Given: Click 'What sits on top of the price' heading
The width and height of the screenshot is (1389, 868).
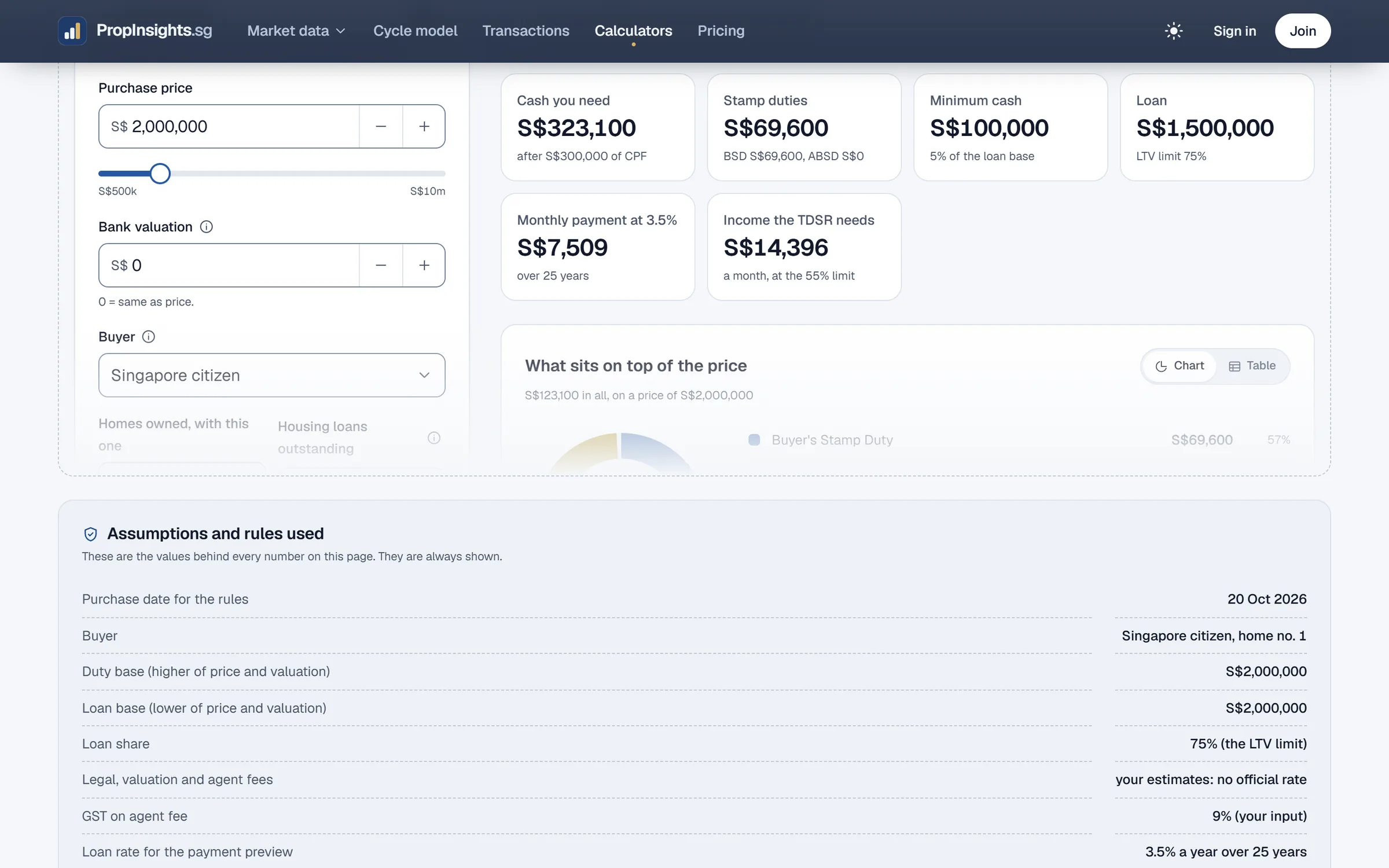Looking at the screenshot, I should click(635, 366).
